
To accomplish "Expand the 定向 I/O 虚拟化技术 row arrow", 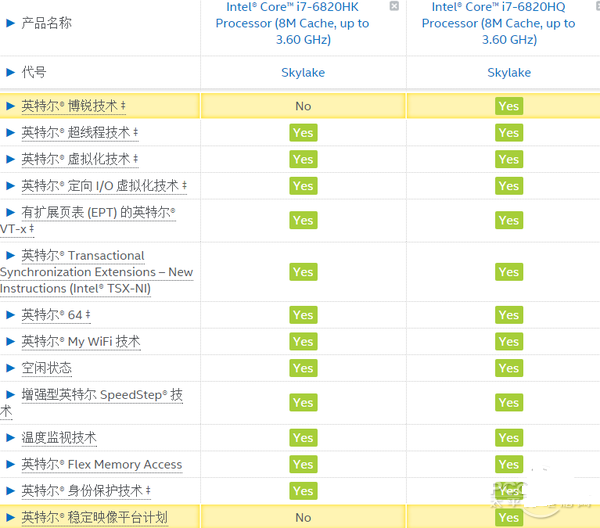I will click(10, 186).
